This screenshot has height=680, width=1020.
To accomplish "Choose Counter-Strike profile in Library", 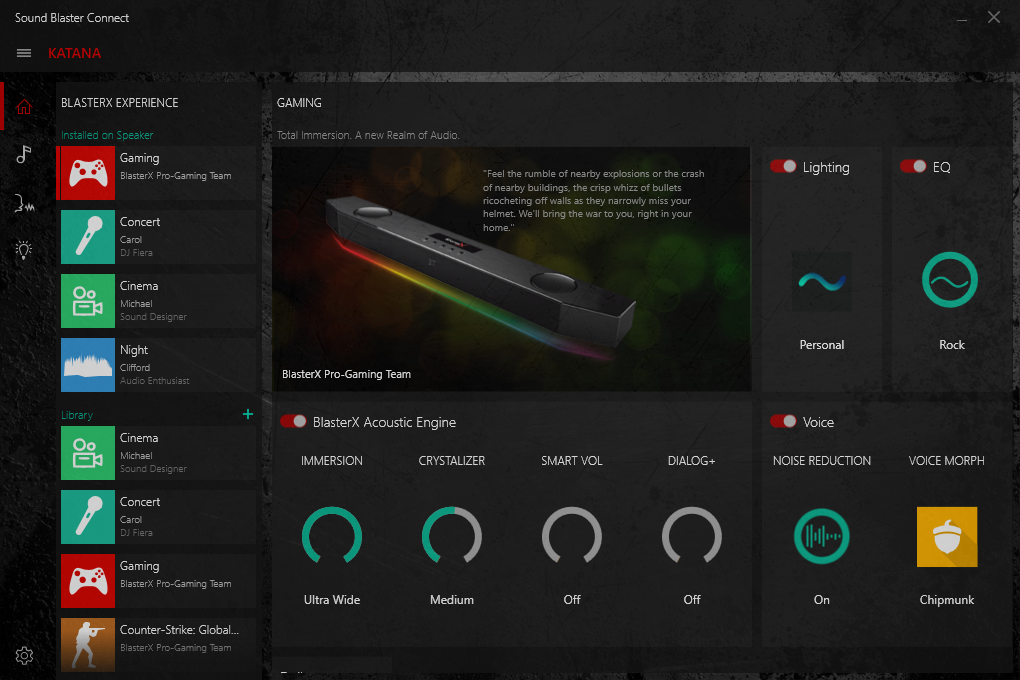I will 157,638.
